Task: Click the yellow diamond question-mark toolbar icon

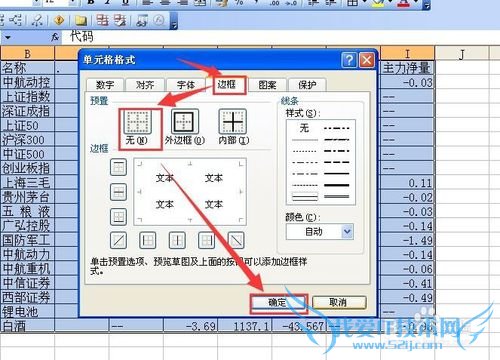Action: coord(59,21)
